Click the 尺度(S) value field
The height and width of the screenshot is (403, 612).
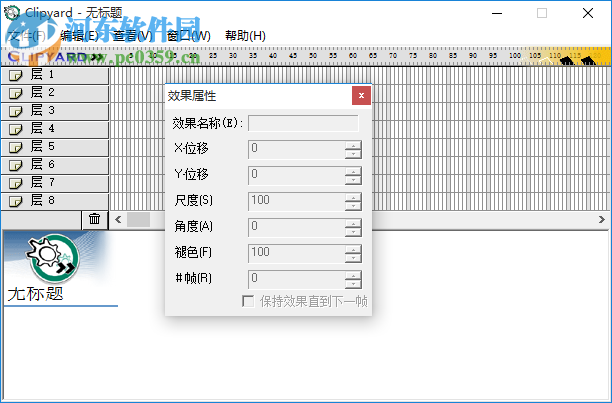tap(297, 202)
